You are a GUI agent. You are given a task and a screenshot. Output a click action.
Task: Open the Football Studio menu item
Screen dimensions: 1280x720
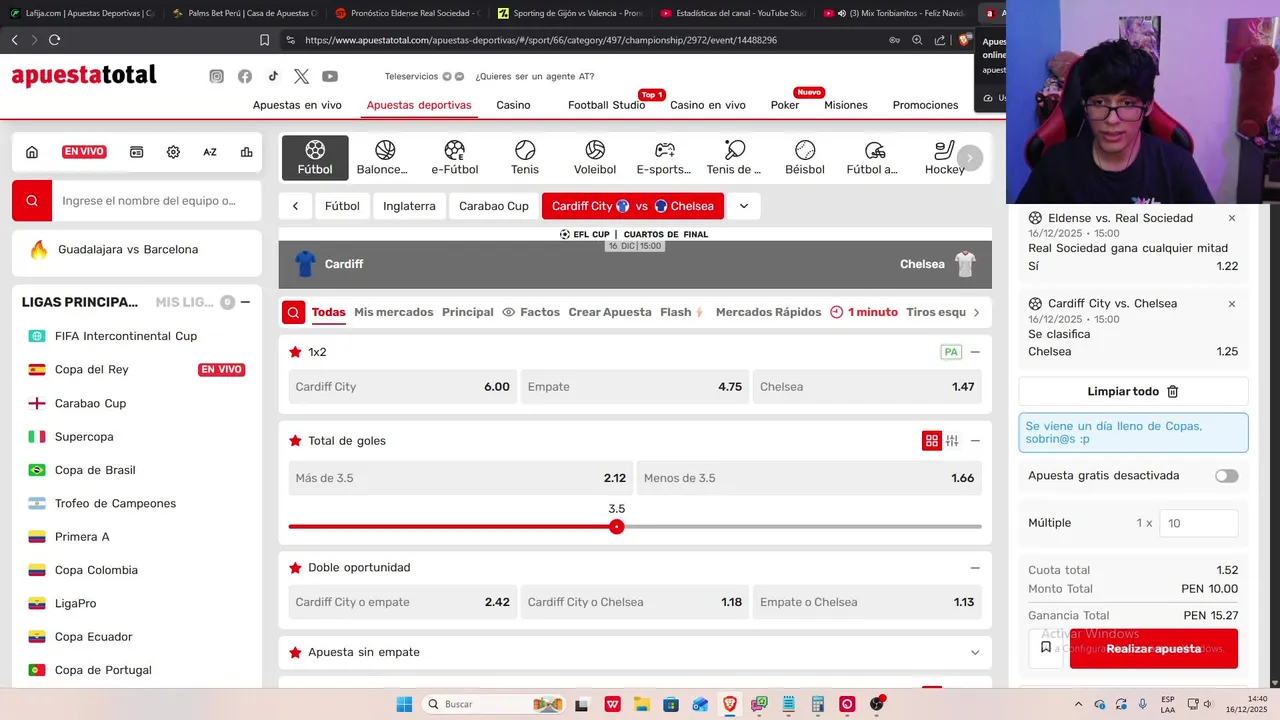(607, 105)
